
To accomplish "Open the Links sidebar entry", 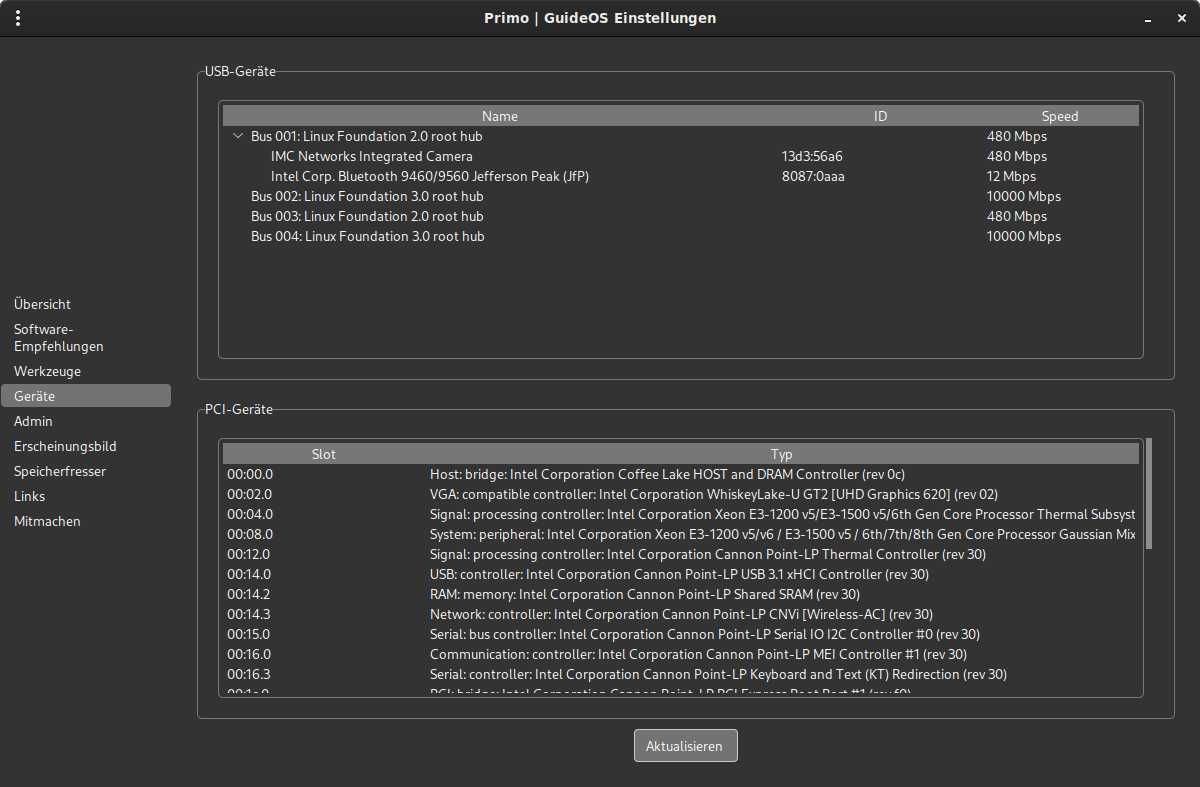I will 30,496.
